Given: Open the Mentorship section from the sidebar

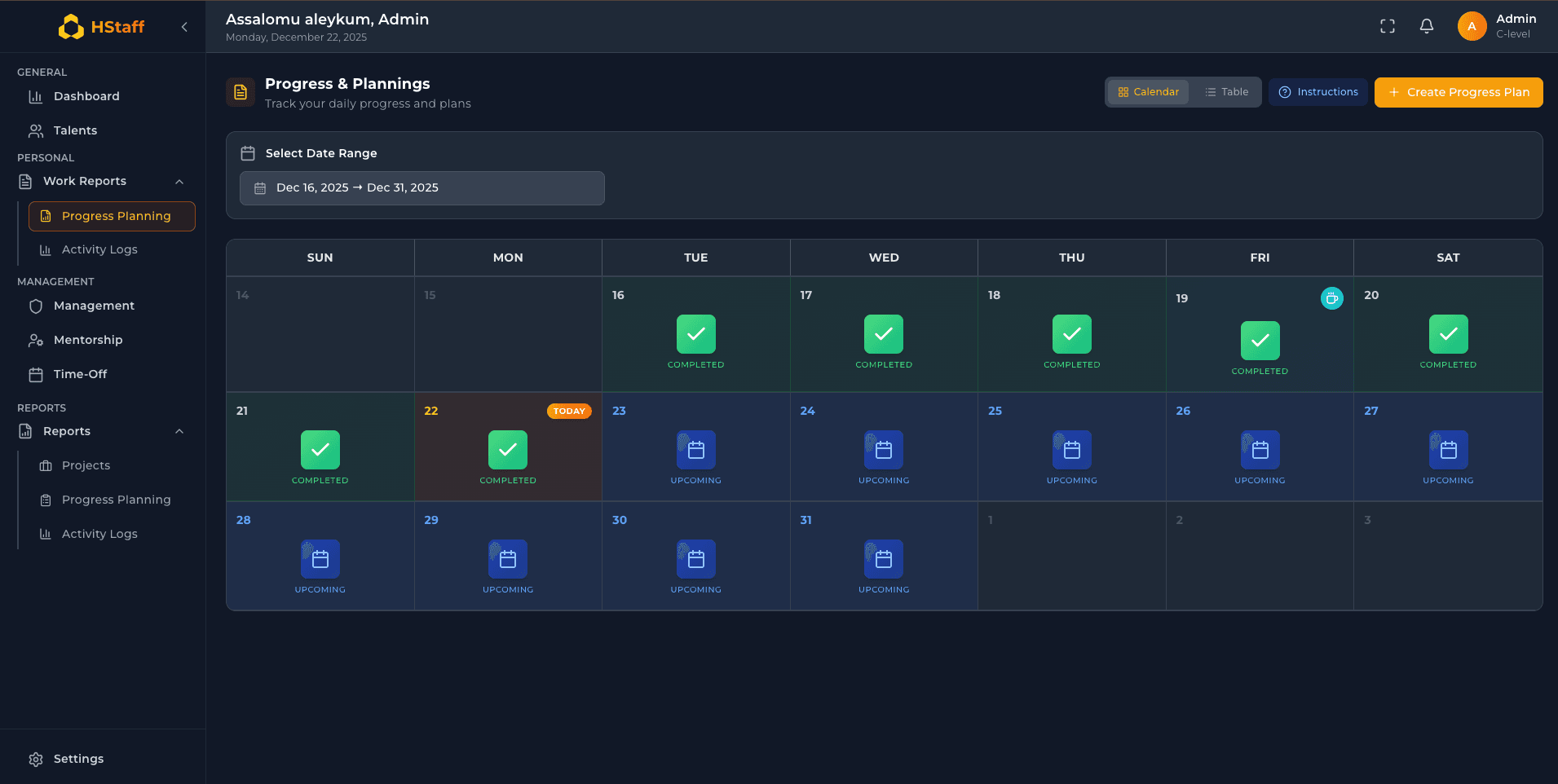Looking at the screenshot, I should [x=86, y=340].
